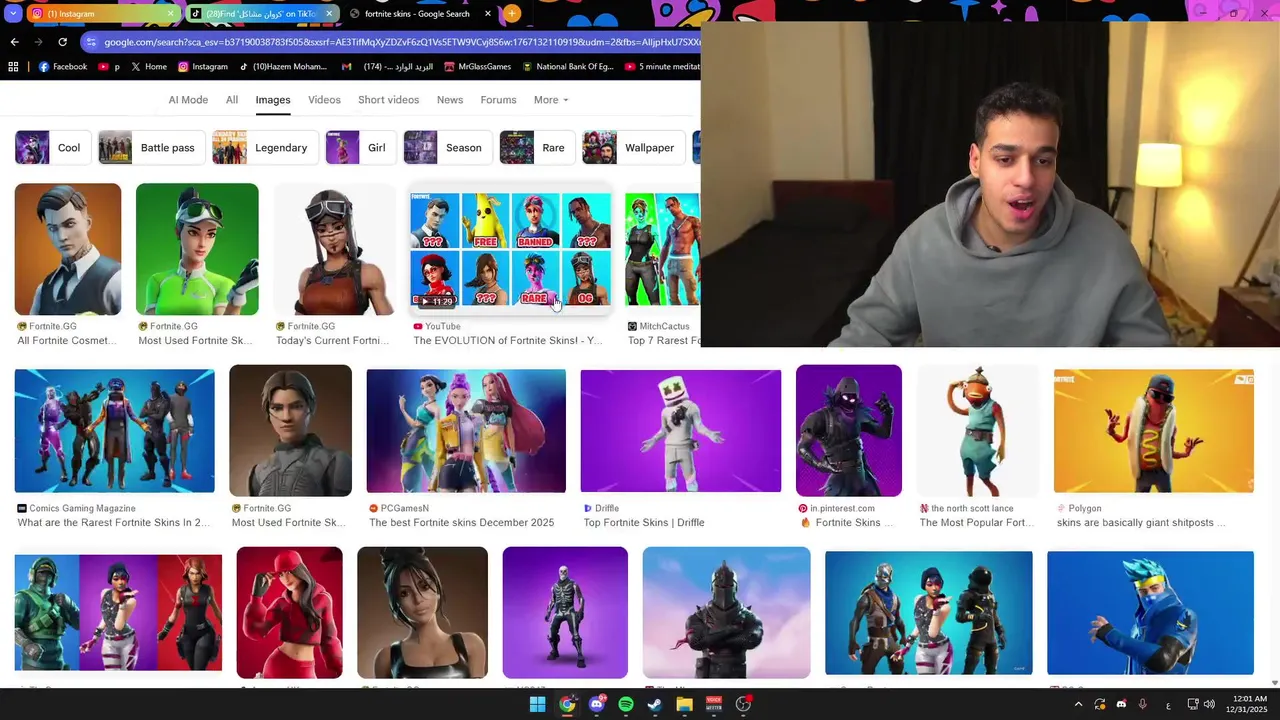Apply the Cool filter chip
This screenshot has width=1280, height=720.
52,148
